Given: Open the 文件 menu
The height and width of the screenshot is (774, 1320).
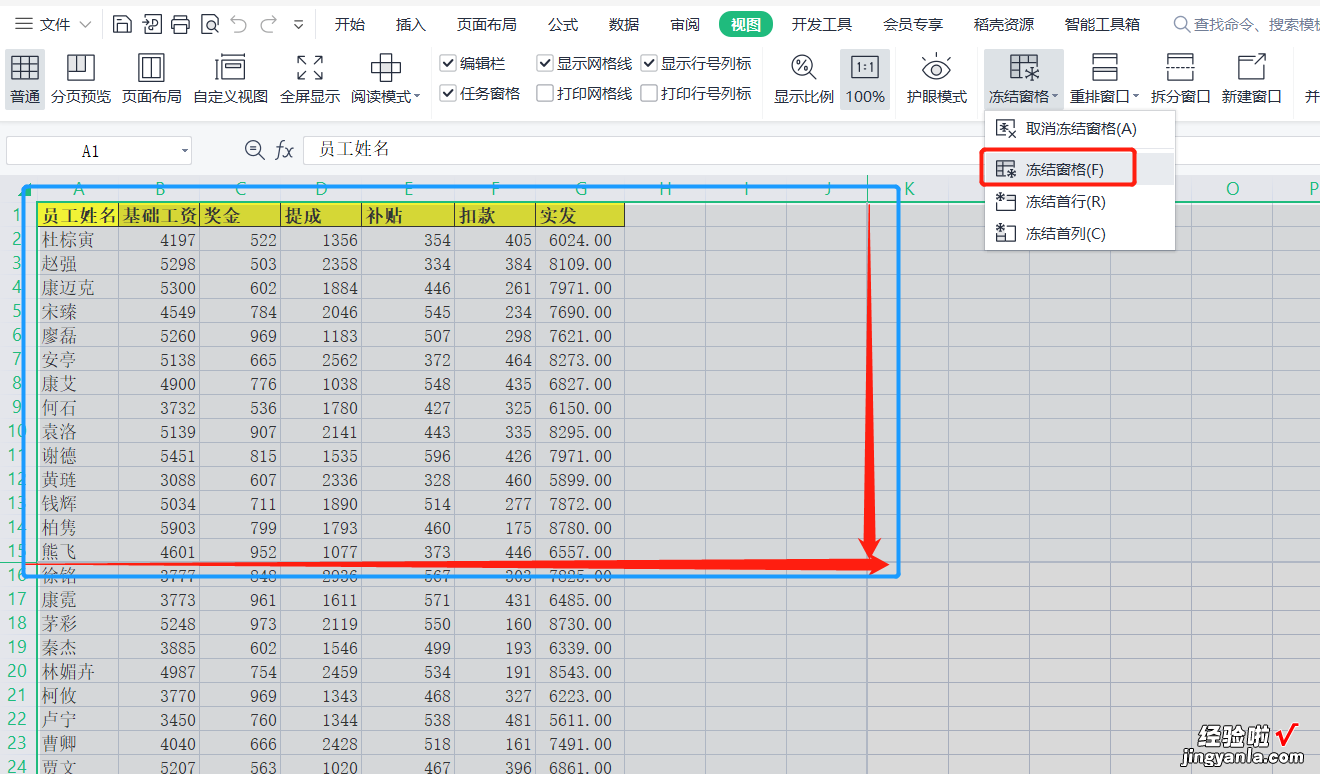Looking at the screenshot, I should click(x=52, y=24).
